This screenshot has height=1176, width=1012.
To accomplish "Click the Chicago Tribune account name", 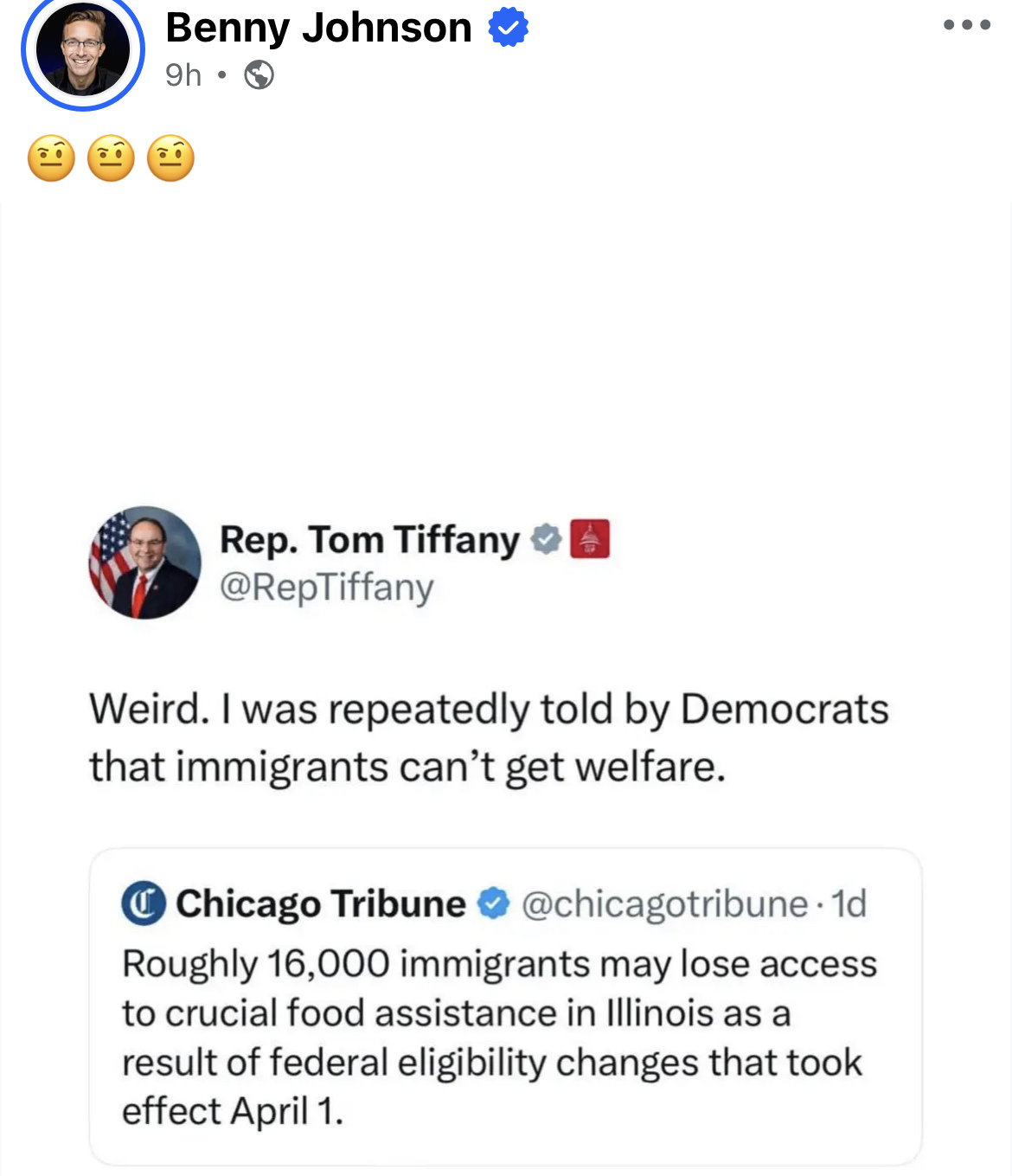I will (321, 903).
